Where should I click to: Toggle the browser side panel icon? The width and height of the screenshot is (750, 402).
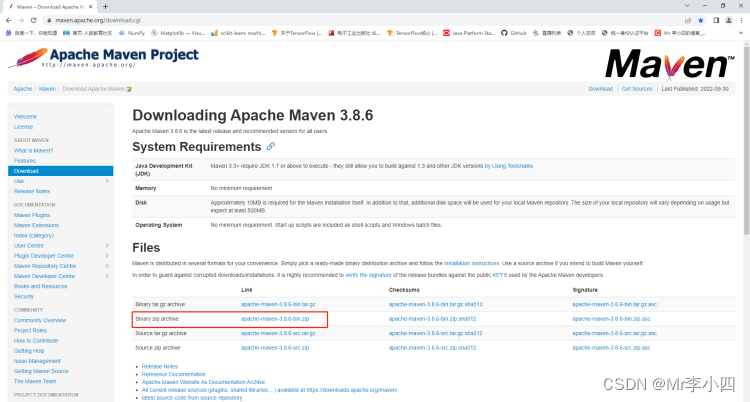[x=716, y=20]
